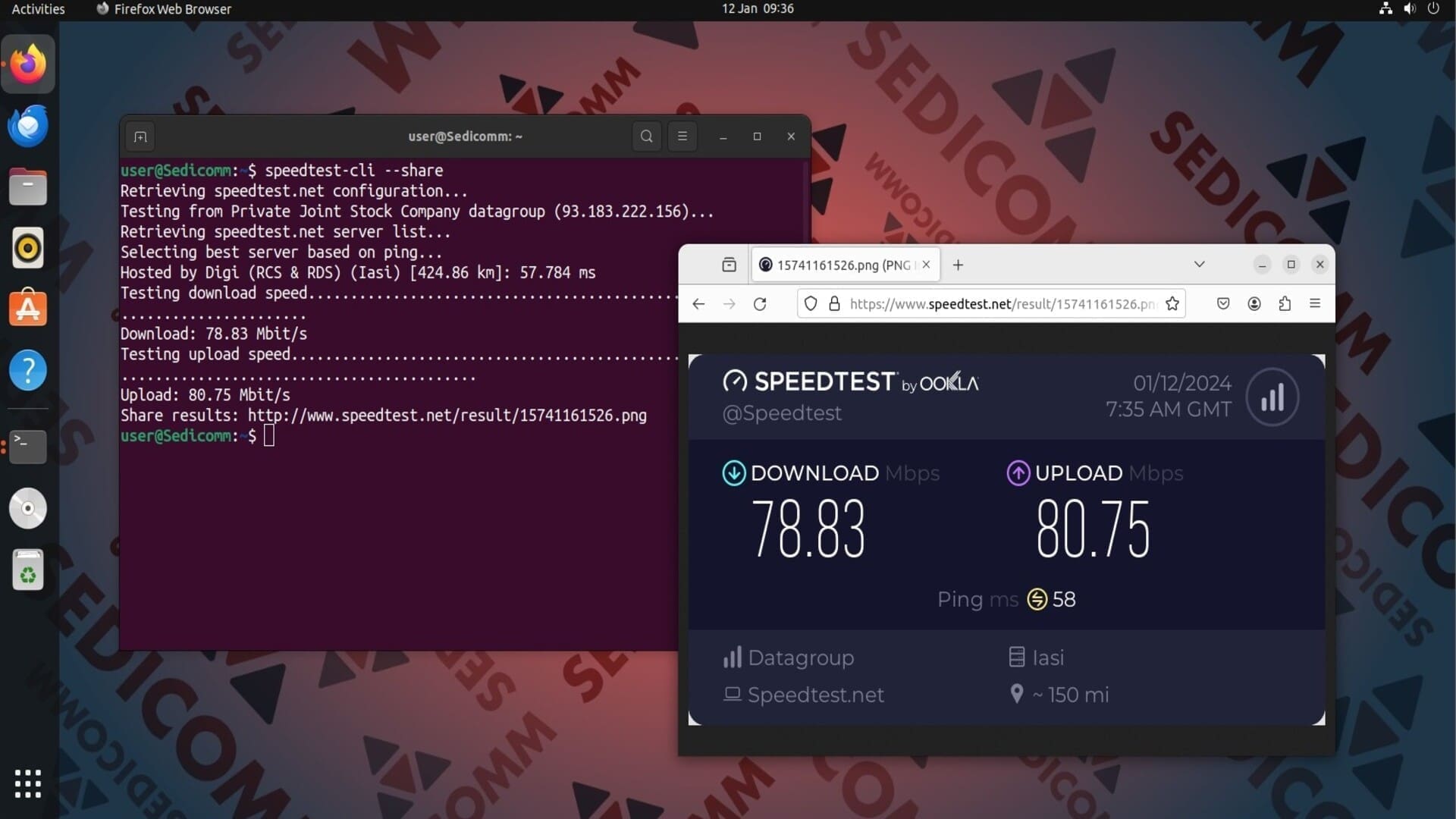1456x819 pixels.
Task: Click the Speedtest result image
Action: coord(1006,539)
